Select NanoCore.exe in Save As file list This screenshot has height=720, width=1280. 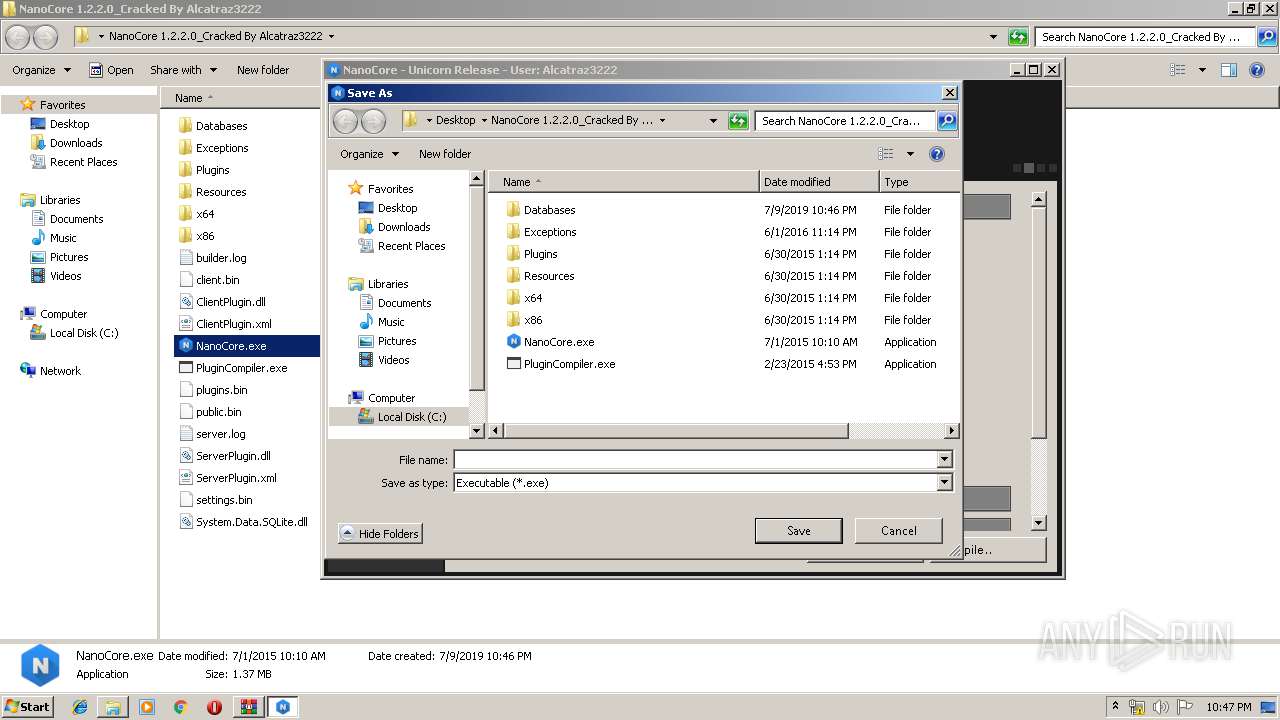pyautogui.click(x=559, y=342)
